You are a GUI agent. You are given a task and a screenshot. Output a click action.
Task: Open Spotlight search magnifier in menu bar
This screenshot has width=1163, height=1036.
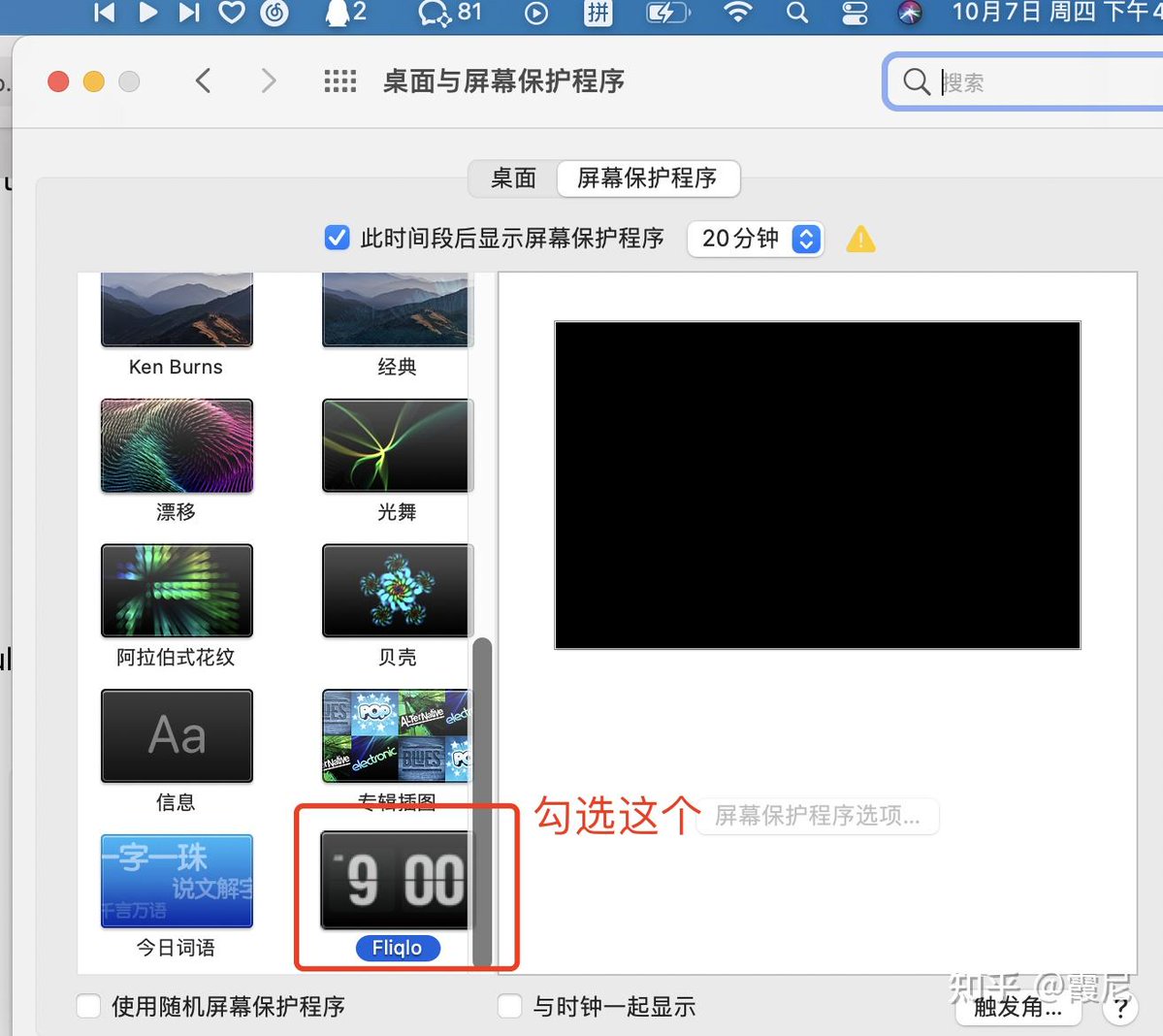pyautogui.click(x=796, y=13)
